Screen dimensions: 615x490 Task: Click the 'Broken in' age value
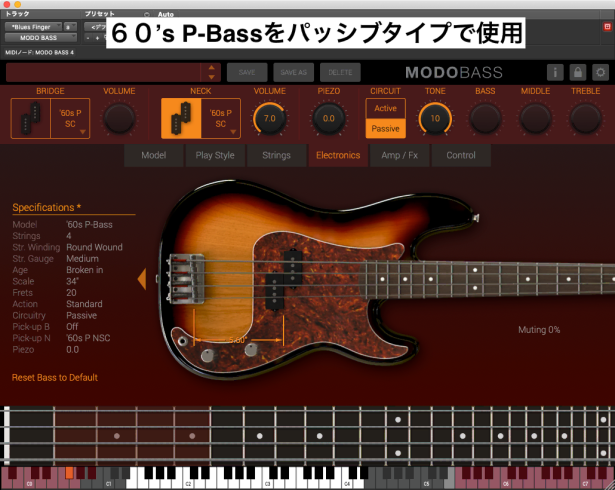point(84,270)
